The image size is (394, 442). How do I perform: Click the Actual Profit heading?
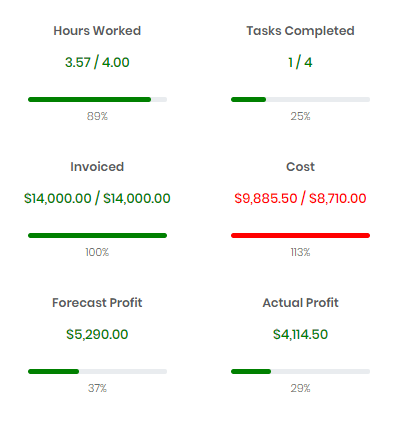pyautogui.click(x=300, y=303)
